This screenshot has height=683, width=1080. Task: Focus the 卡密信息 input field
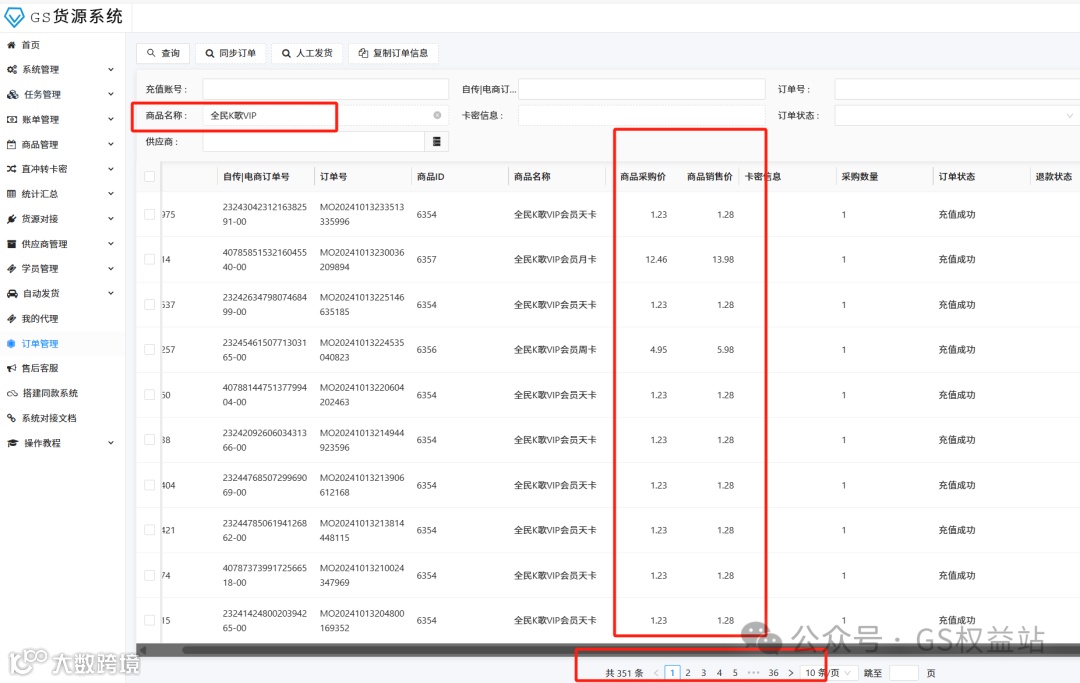641,116
